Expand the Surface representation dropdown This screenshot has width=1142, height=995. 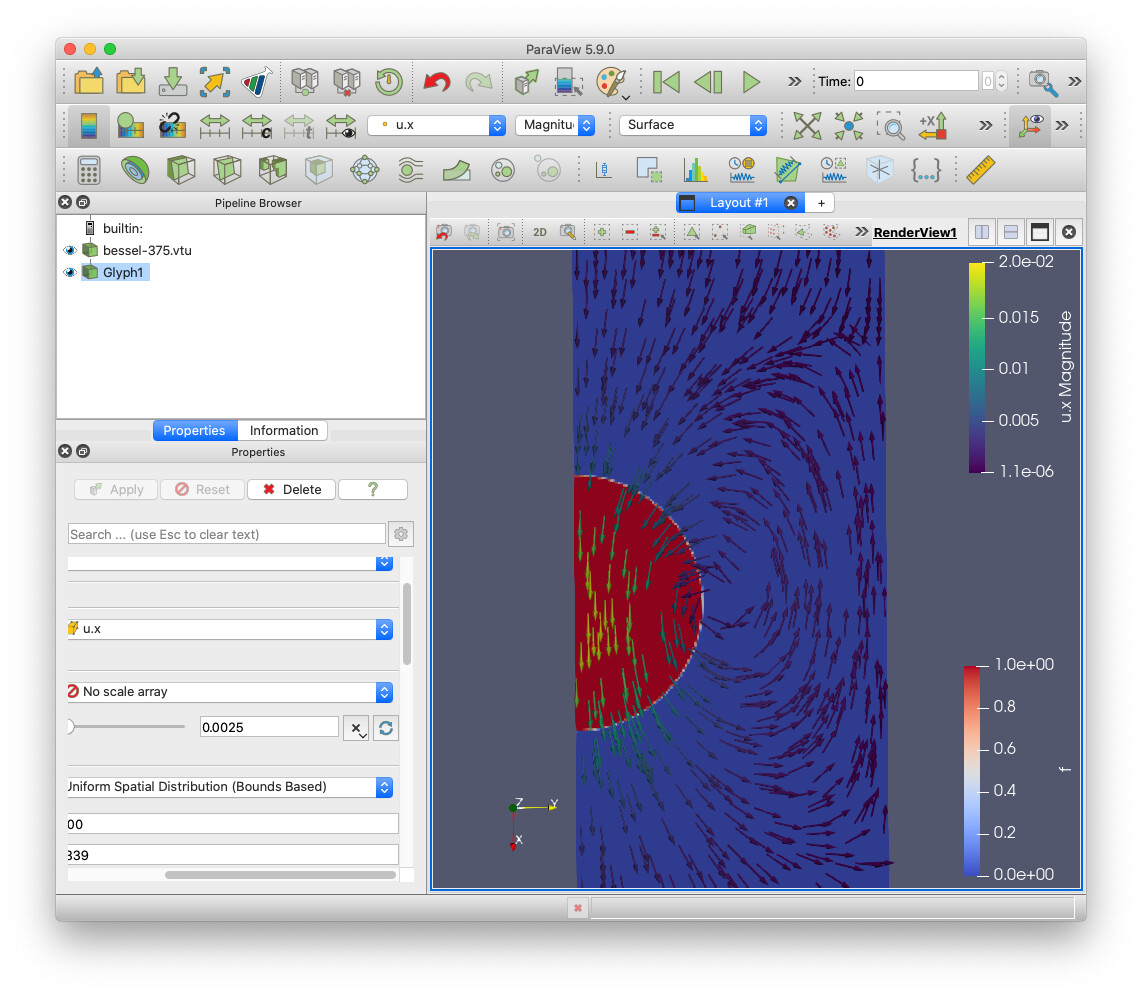point(692,125)
